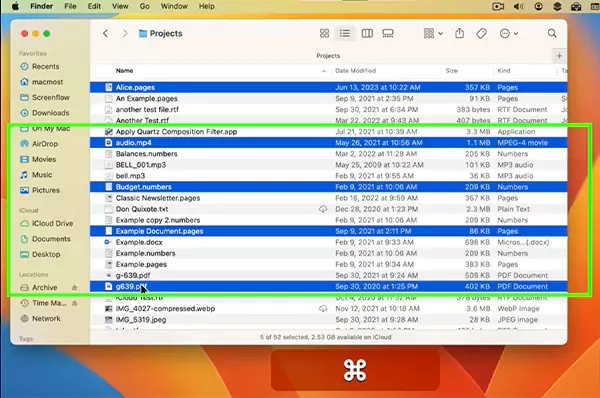Open the Group By dropdown in toolbar
This screenshot has height=398, width=600.
coord(433,33)
